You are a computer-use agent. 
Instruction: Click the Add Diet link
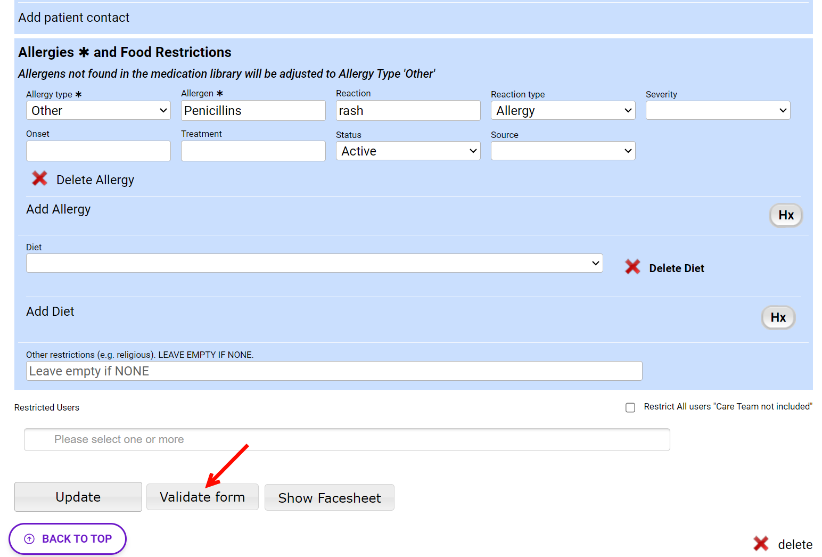[50, 311]
